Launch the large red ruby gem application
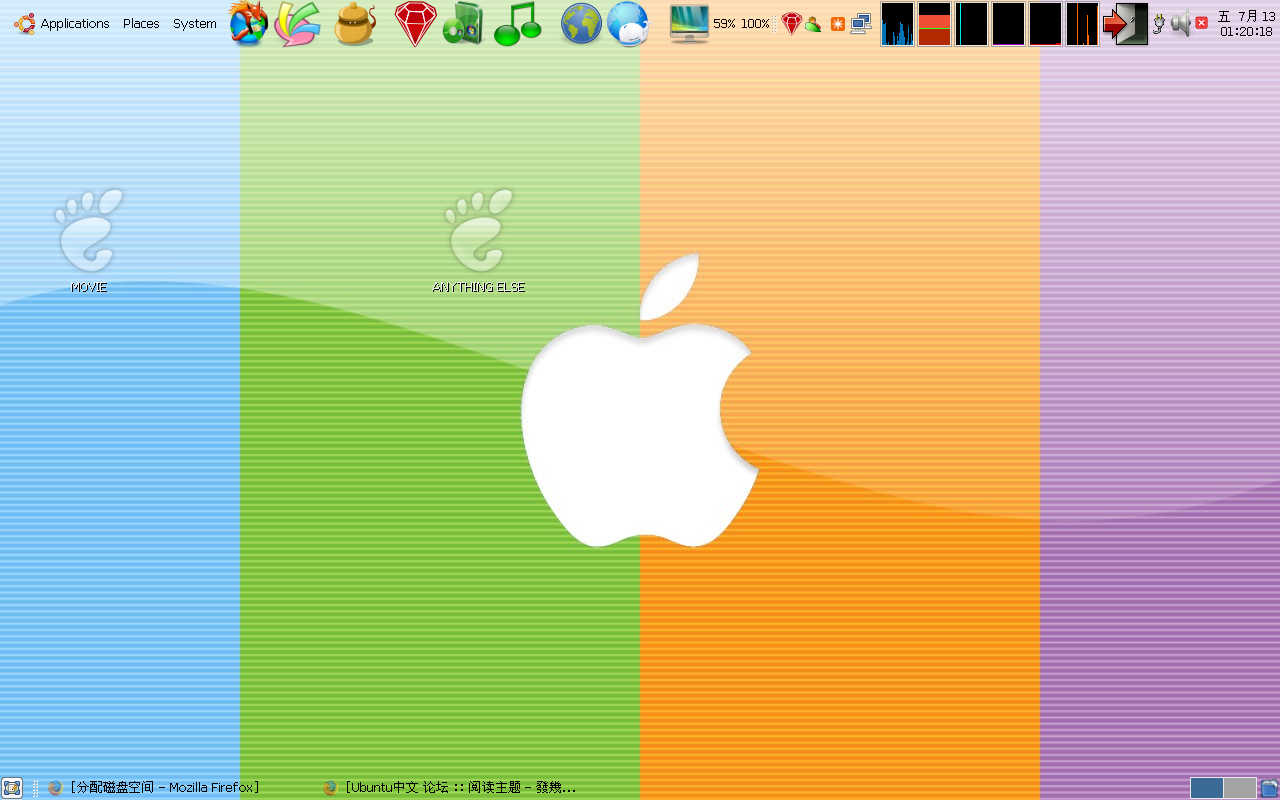Image resolution: width=1280 pixels, height=800 pixels. (415, 24)
